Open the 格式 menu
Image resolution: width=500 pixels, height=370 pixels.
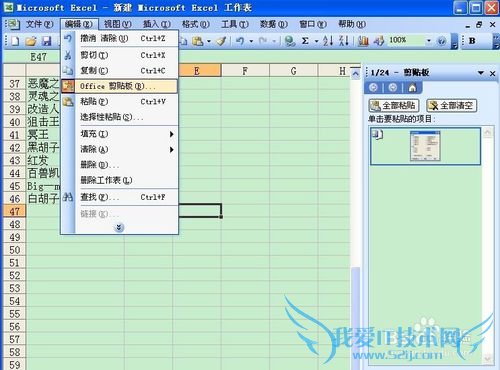coord(195,24)
